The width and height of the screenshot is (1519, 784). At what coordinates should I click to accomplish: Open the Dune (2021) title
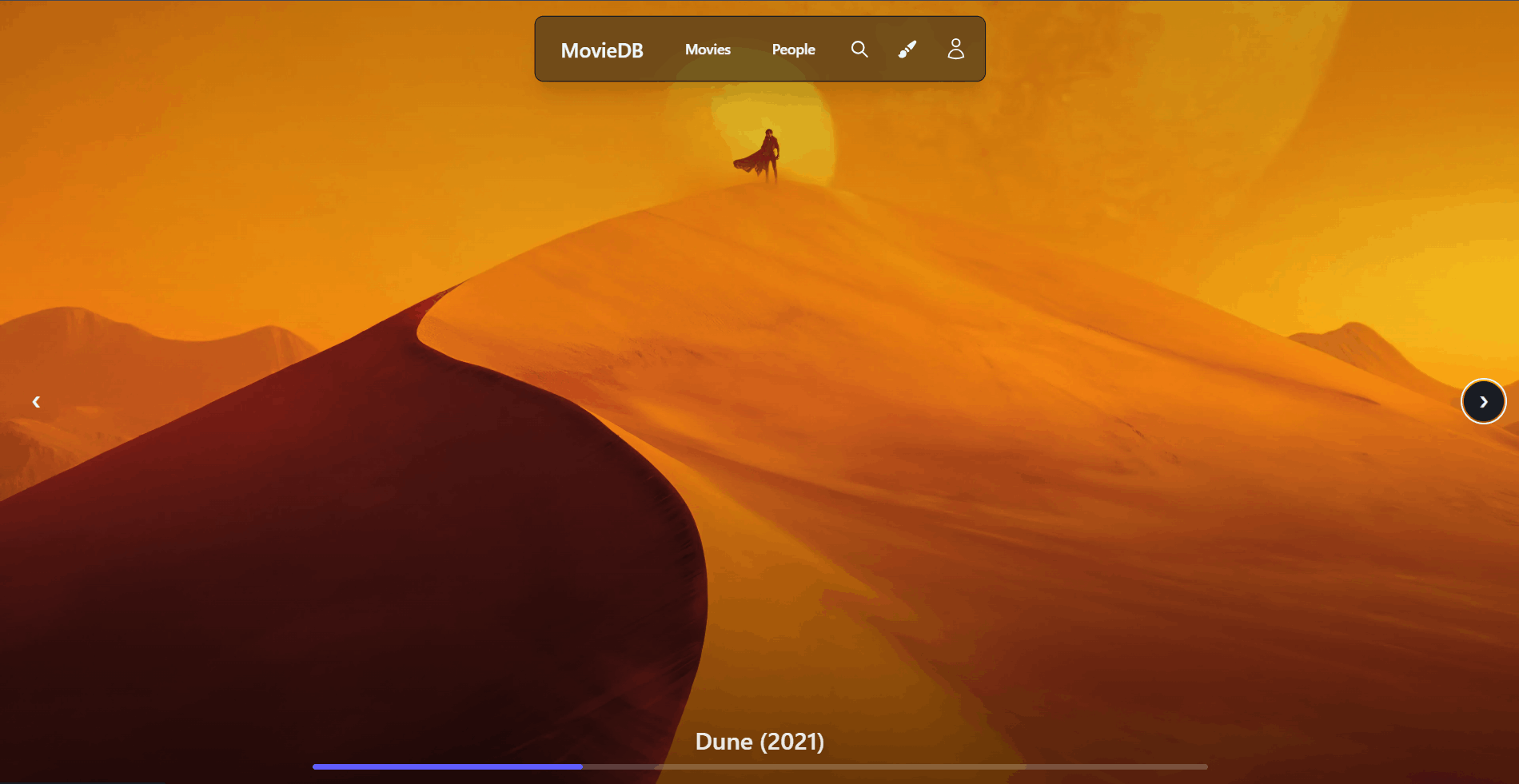(x=759, y=742)
